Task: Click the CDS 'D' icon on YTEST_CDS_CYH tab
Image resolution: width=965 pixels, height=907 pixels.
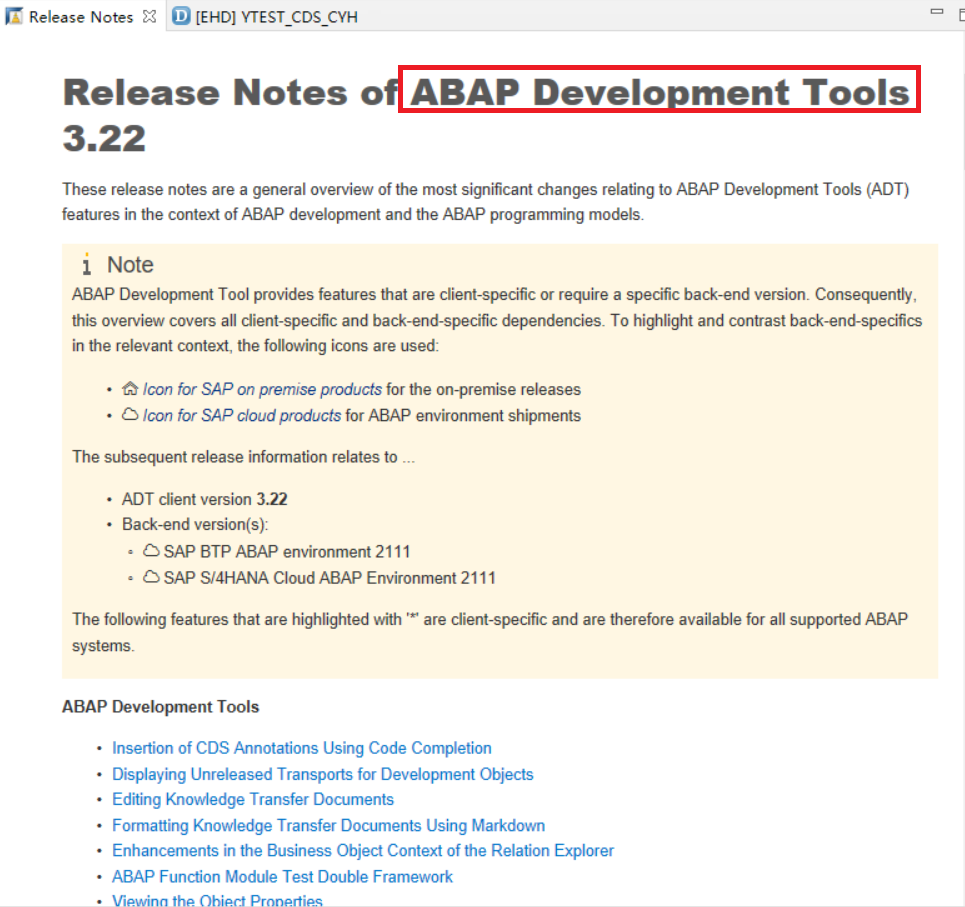Action: click(x=180, y=17)
